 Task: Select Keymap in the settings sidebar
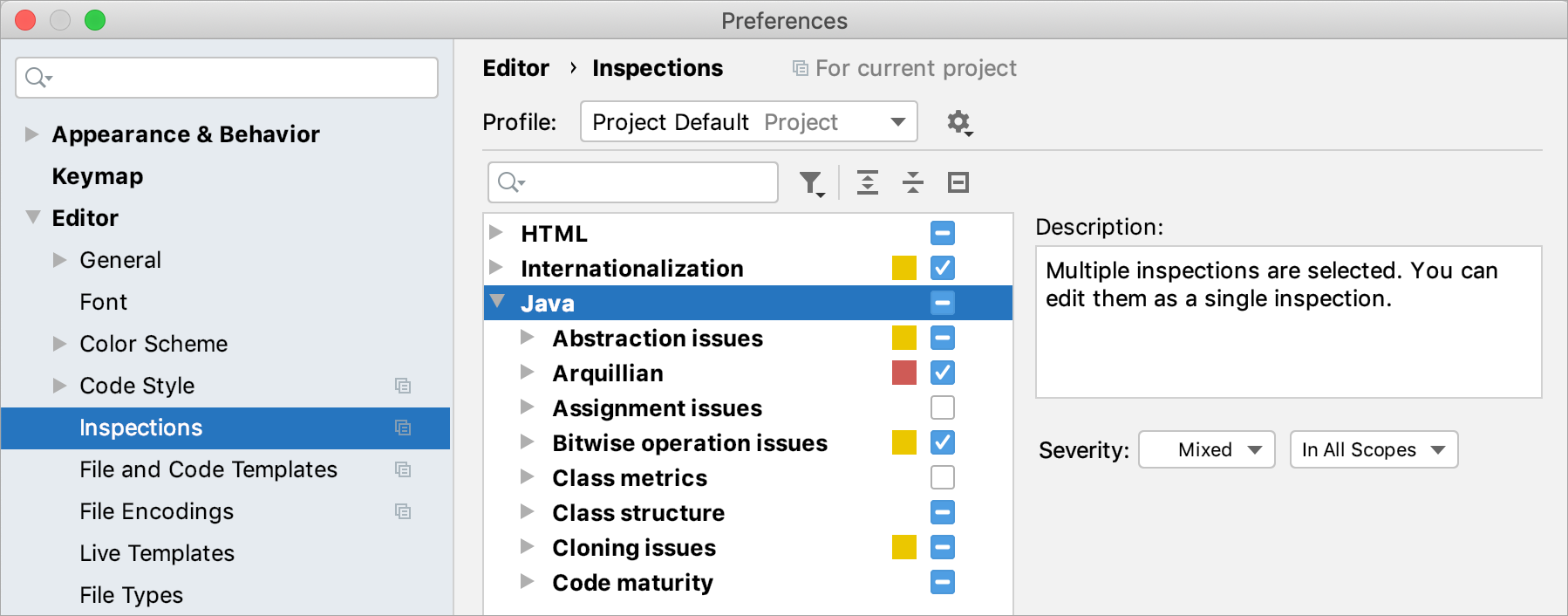tap(98, 176)
